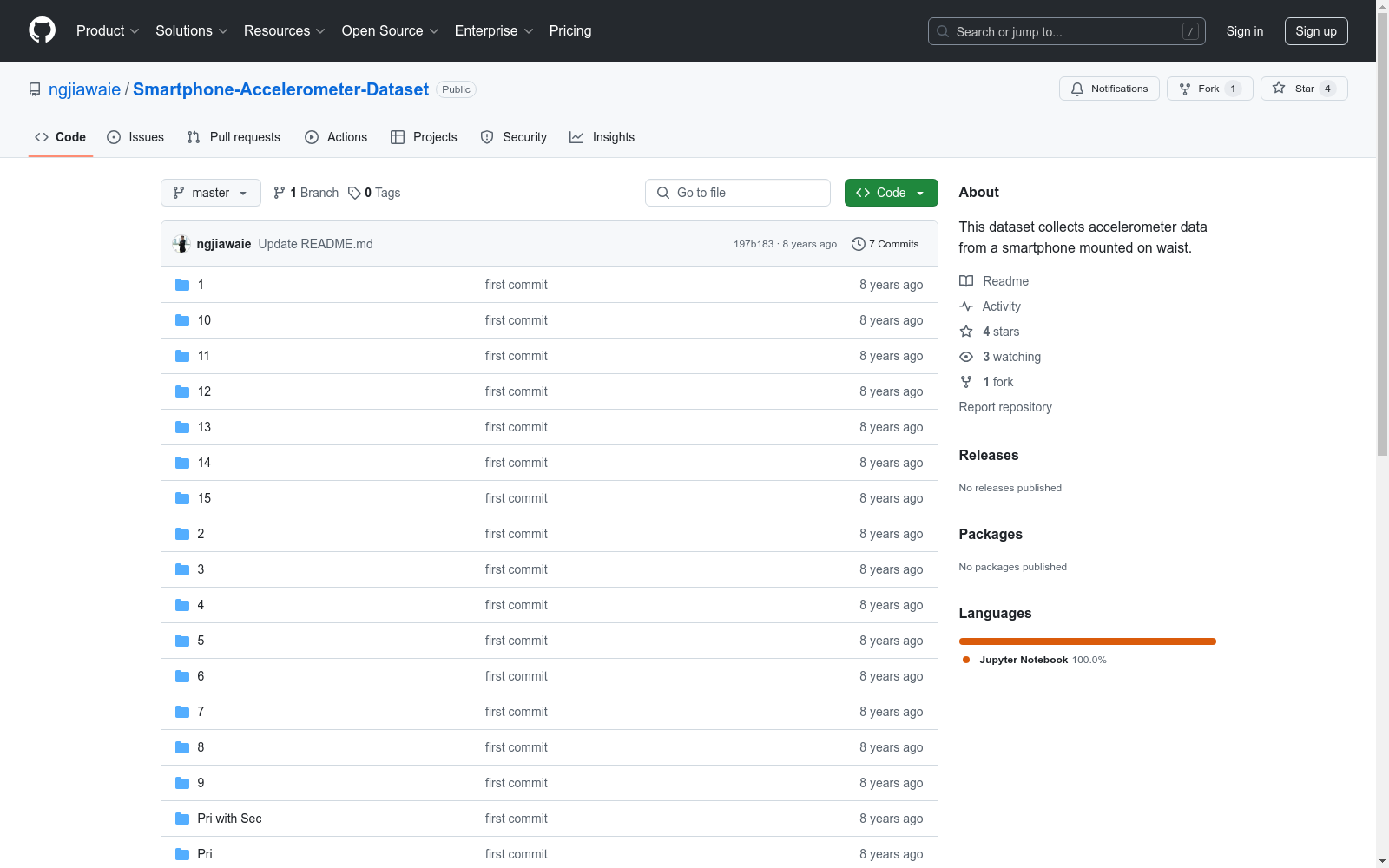The image size is (1389, 868).
Task: Click the Security shield icon
Action: click(x=487, y=137)
